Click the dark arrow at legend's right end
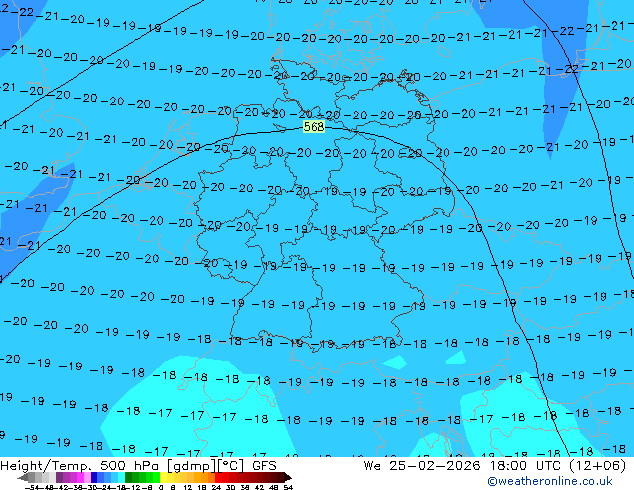This screenshot has width=634, height=490. [287, 477]
